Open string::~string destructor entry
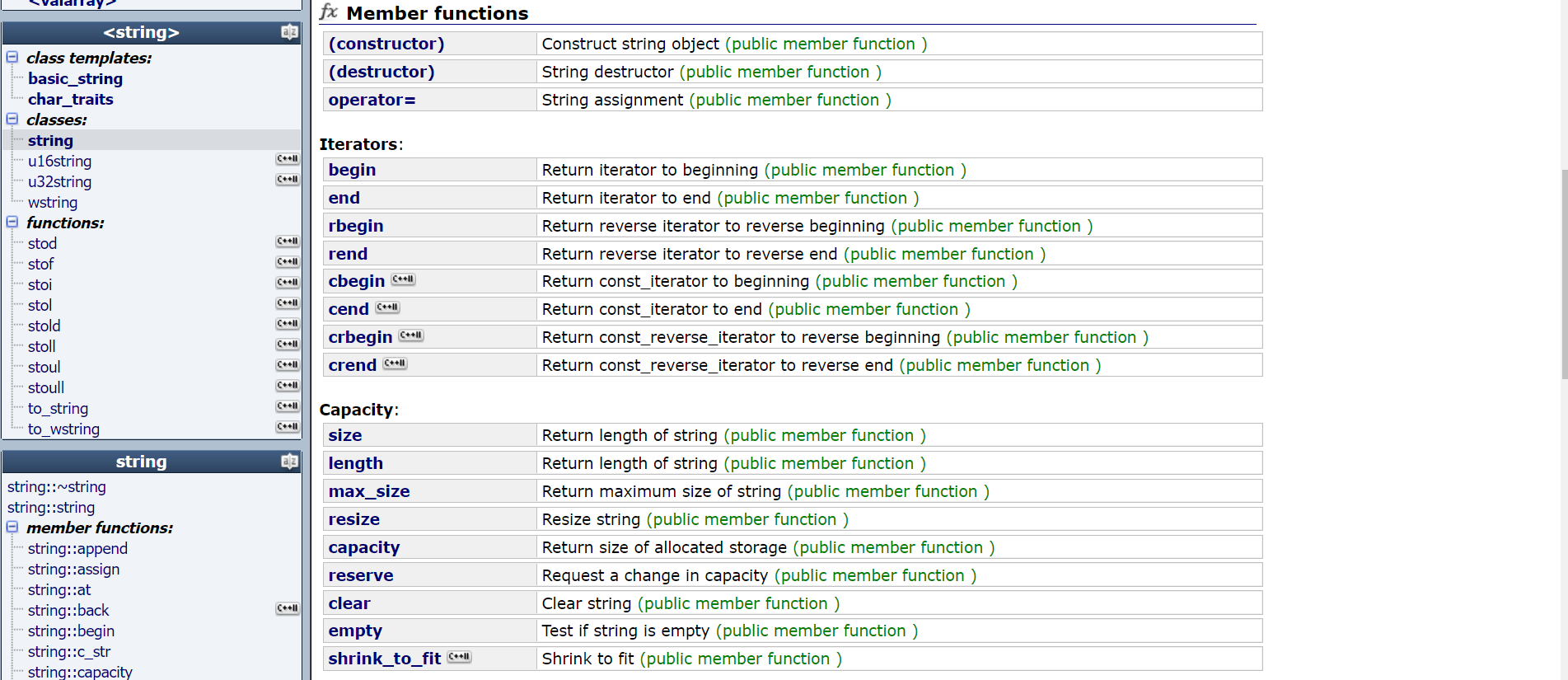Image resolution: width=1568 pixels, height=680 pixels. pyautogui.click(x=57, y=486)
